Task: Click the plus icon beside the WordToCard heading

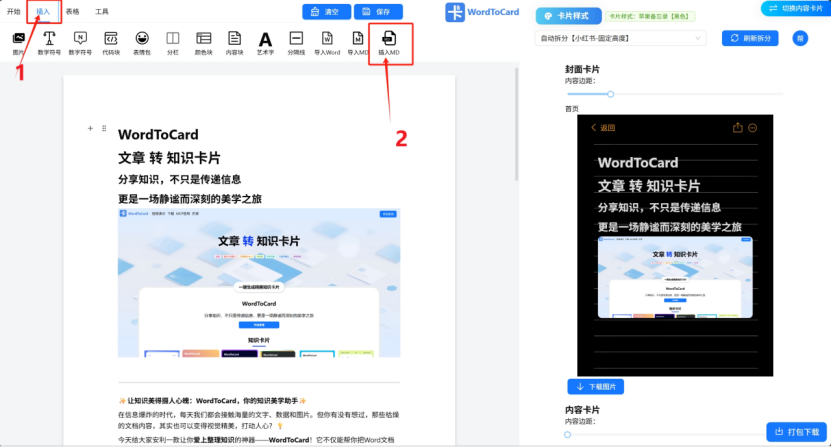Action: [90, 128]
